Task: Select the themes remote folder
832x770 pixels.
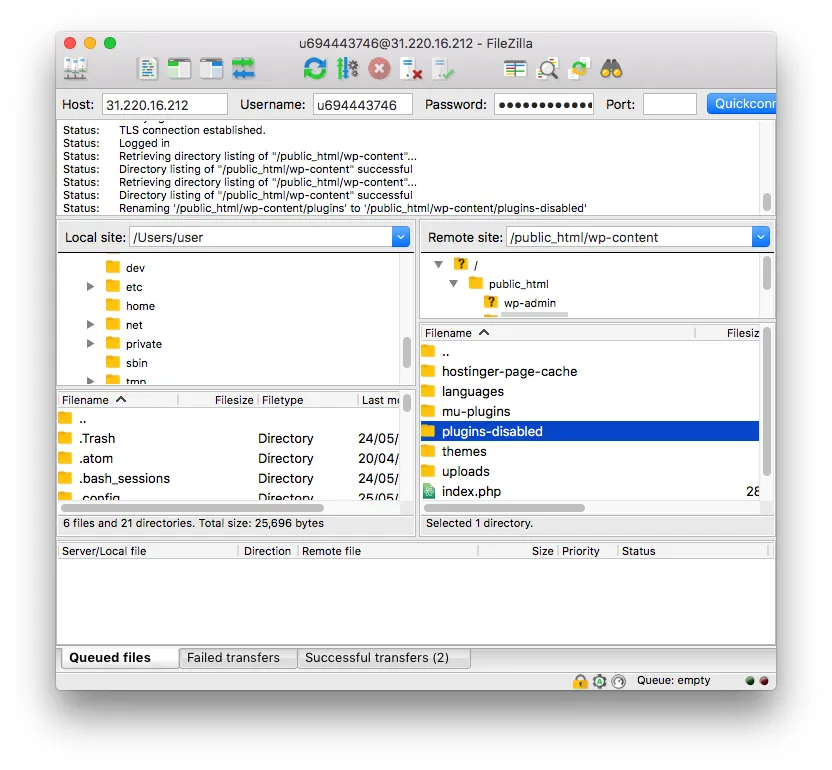Action: coord(590,452)
